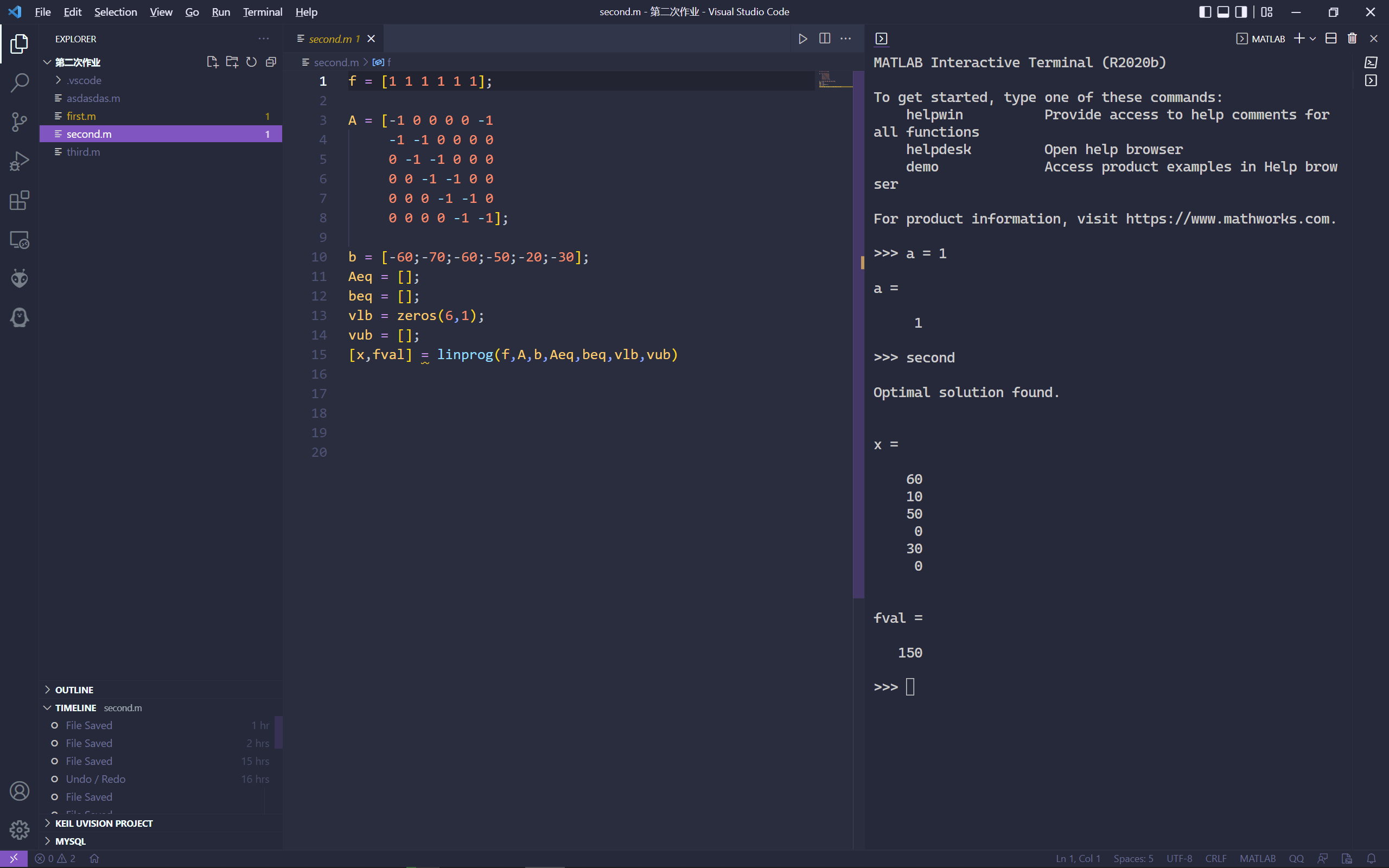Open the Source Control view
1389x868 pixels.
20,122
